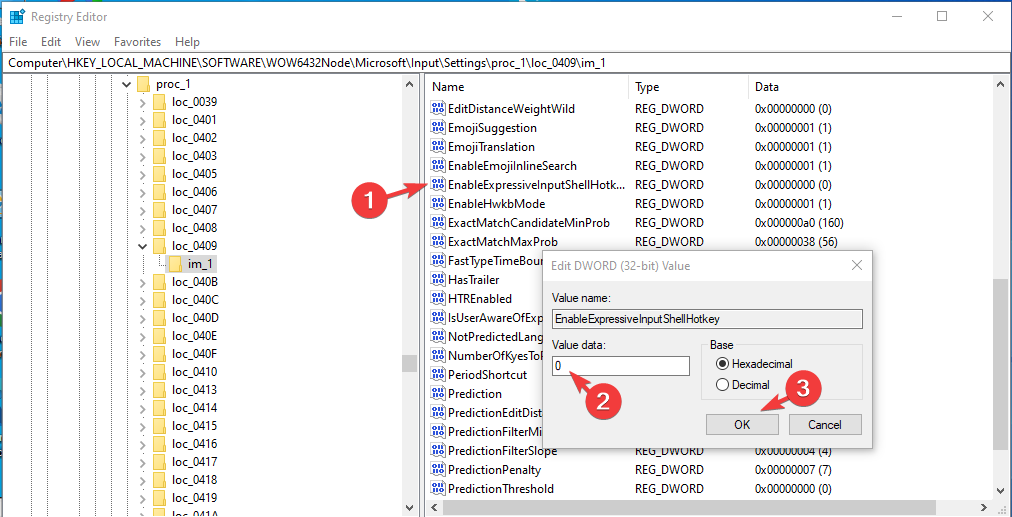Click the values pane horizontal scroll-left arrow
1012x517 pixels.
coord(434,507)
